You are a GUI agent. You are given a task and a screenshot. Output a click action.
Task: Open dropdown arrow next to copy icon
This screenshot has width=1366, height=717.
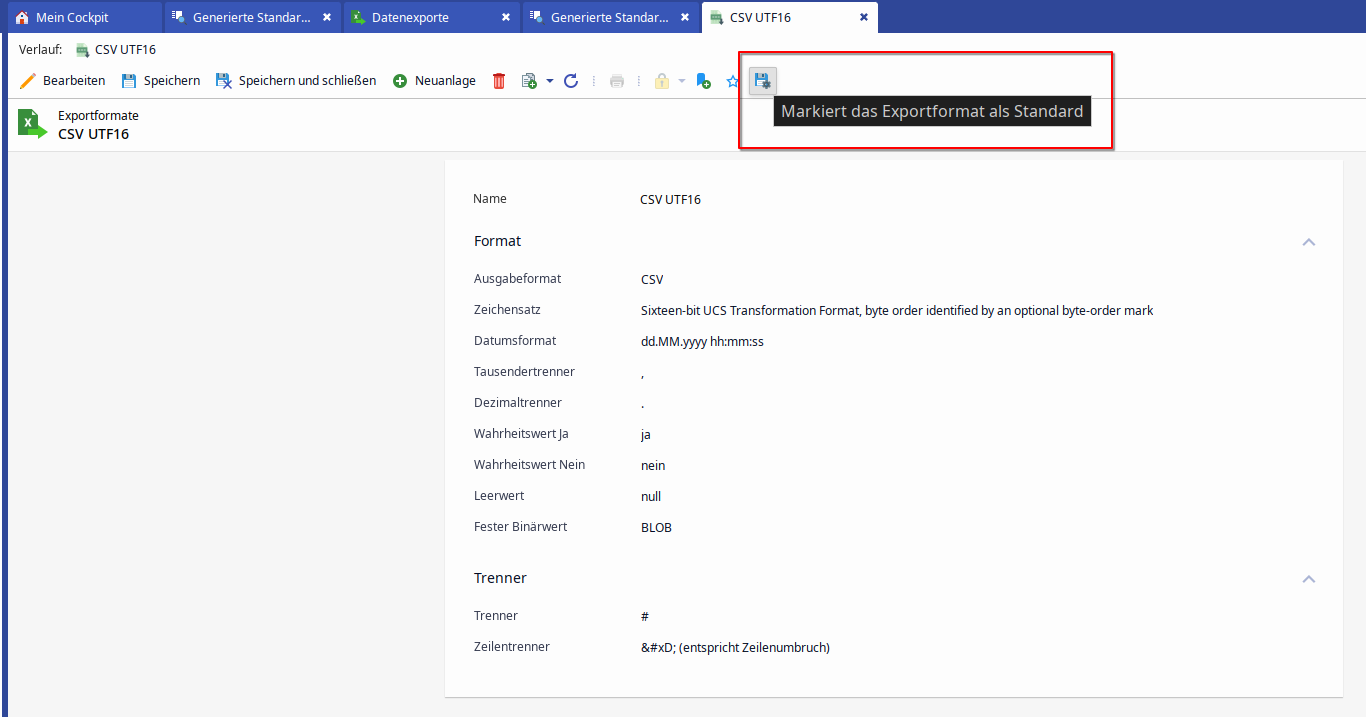[550, 81]
